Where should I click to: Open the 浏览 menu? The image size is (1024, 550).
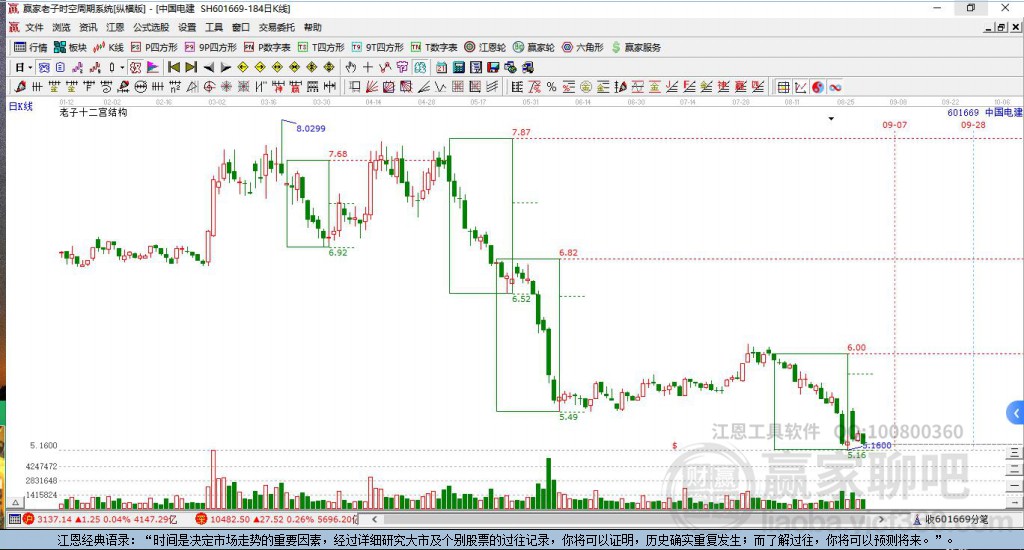point(61,27)
